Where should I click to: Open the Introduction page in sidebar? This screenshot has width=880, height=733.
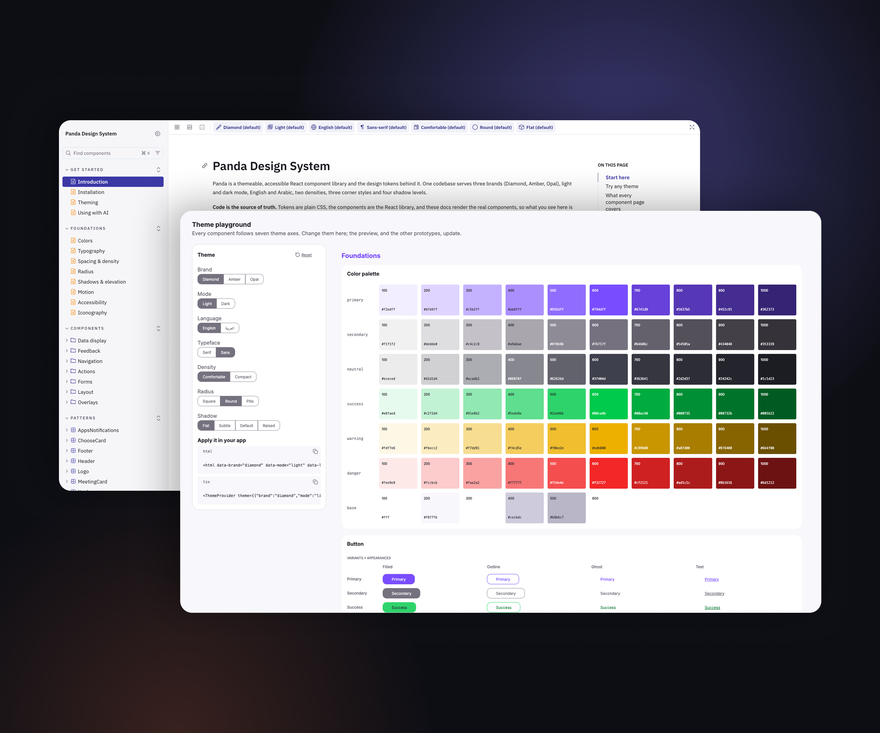coord(113,182)
